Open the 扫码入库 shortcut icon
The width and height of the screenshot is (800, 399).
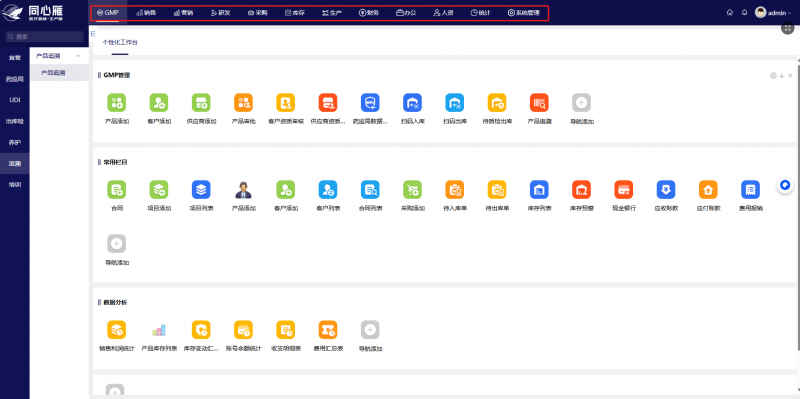(412, 103)
